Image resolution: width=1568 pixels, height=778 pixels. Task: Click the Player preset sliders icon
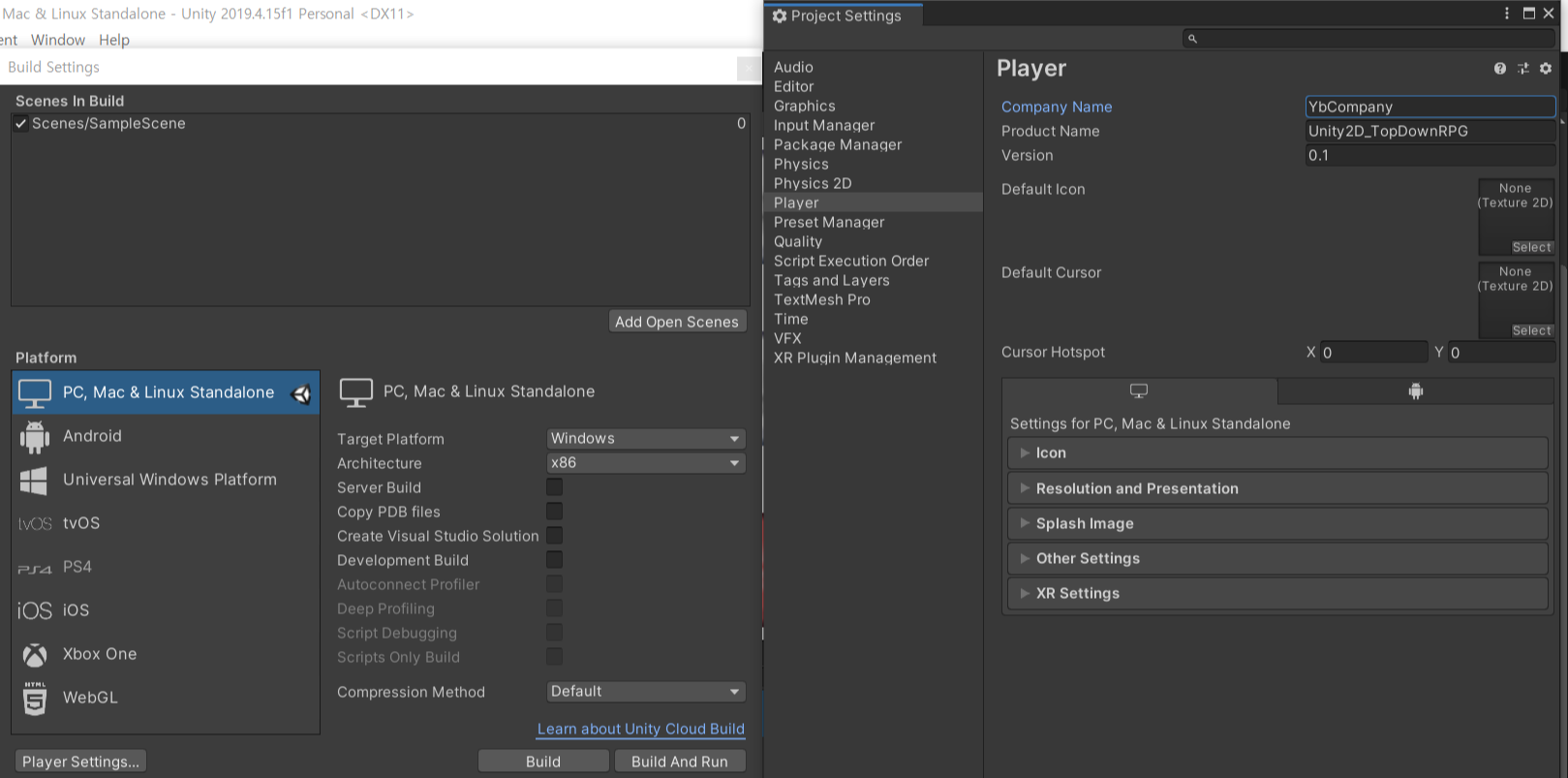point(1522,69)
